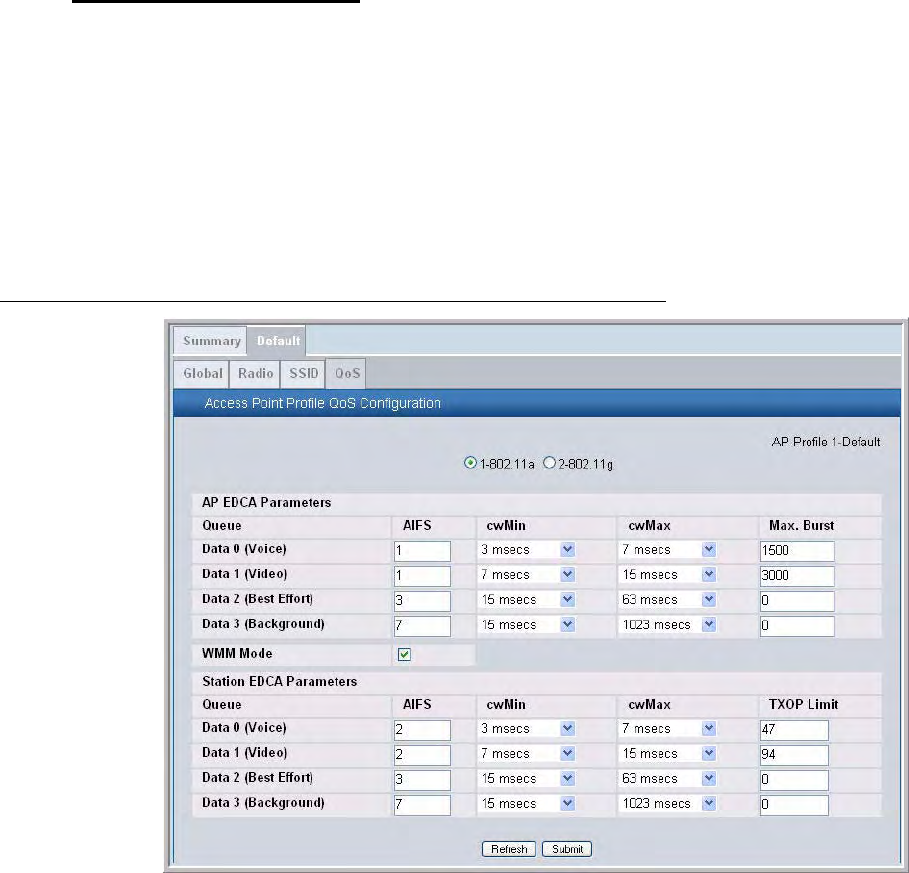
Task: Open Station Background cwMax dropdown
Action: pyautogui.click(x=668, y=803)
